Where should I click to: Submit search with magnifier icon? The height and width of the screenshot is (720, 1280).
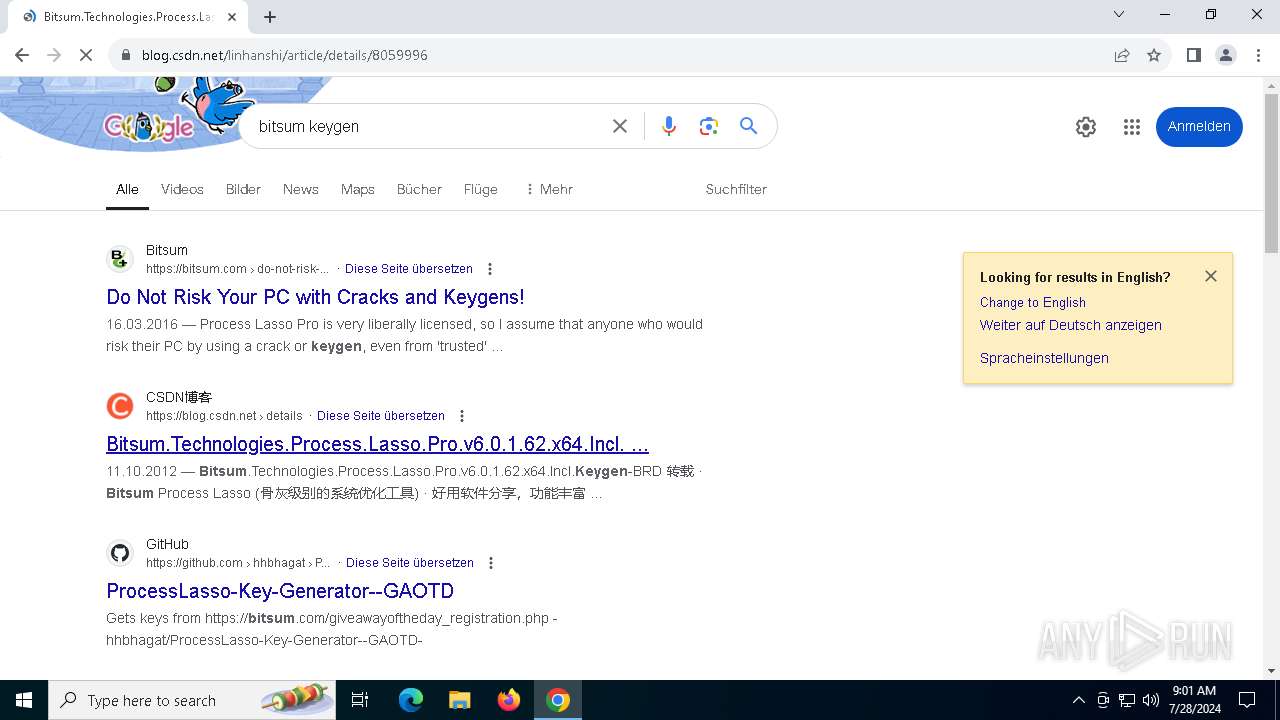pos(748,126)
